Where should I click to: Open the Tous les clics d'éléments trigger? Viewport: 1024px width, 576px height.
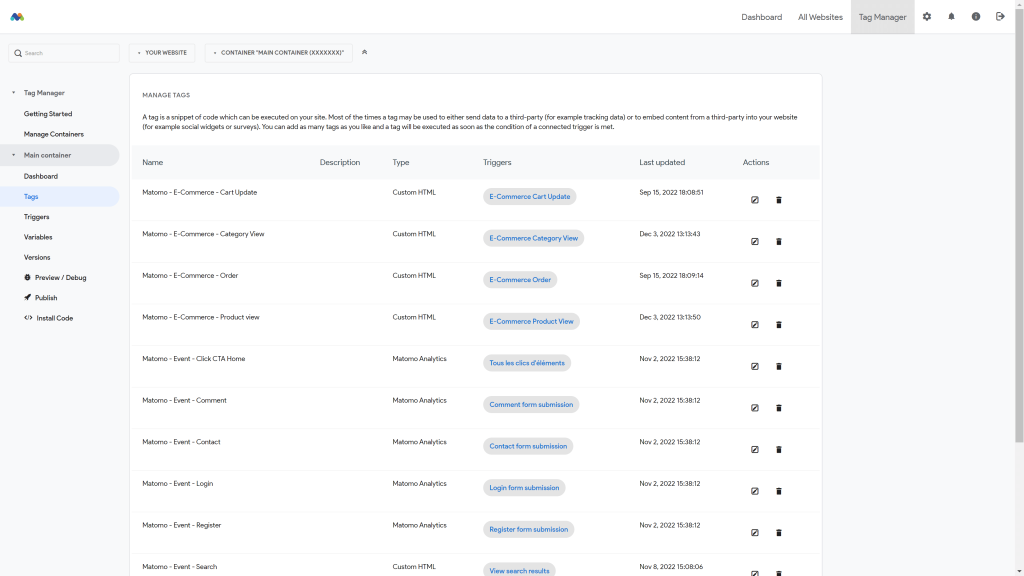pyautogui.click(x=527, y=363)
